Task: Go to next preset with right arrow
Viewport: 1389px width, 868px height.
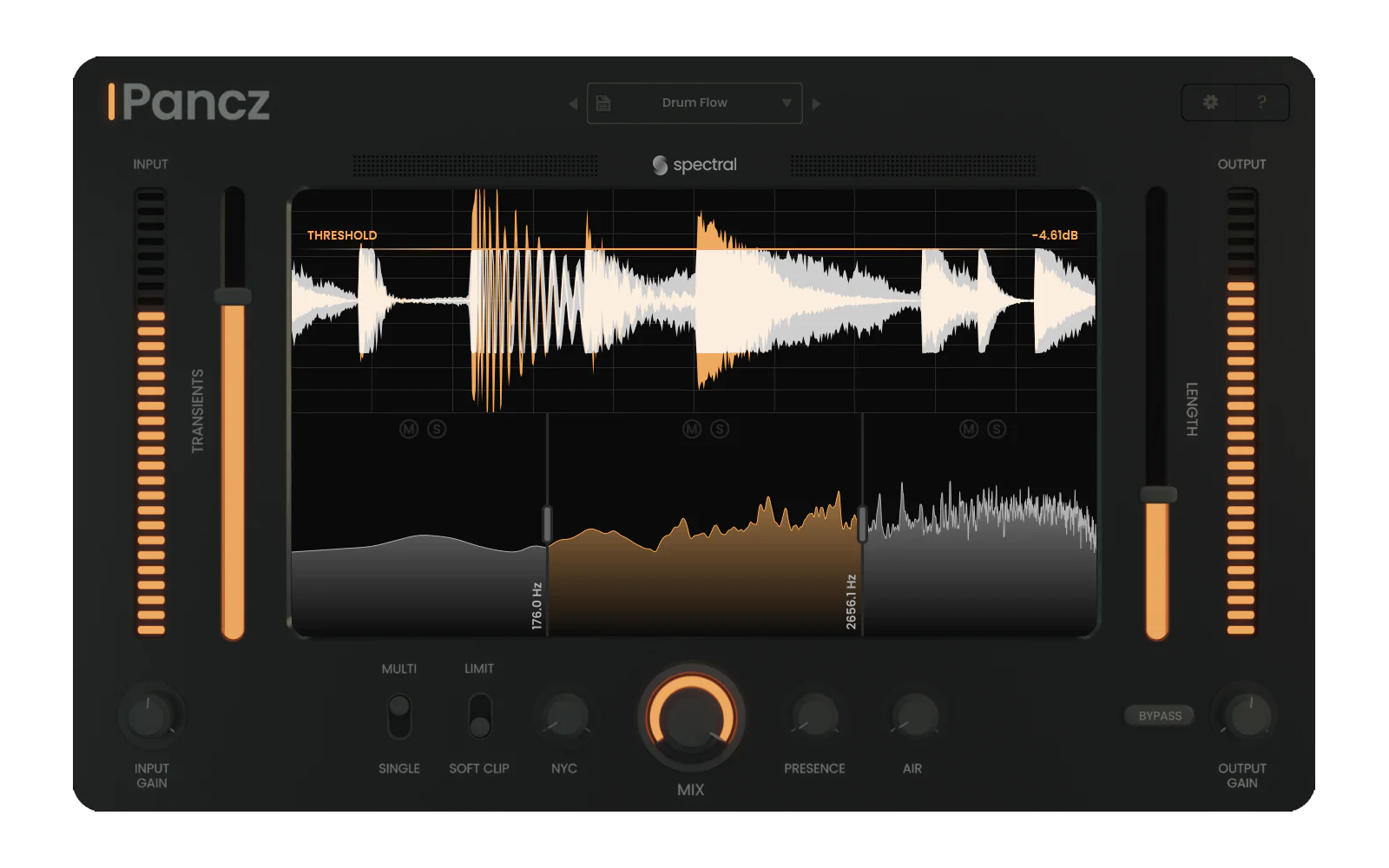Action: 816,103
